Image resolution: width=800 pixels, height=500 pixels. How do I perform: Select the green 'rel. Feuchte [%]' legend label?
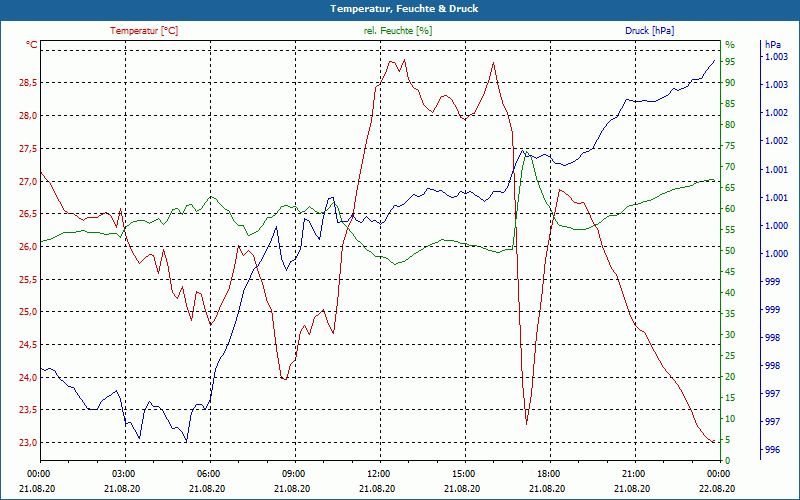click(x=398, y=31)
